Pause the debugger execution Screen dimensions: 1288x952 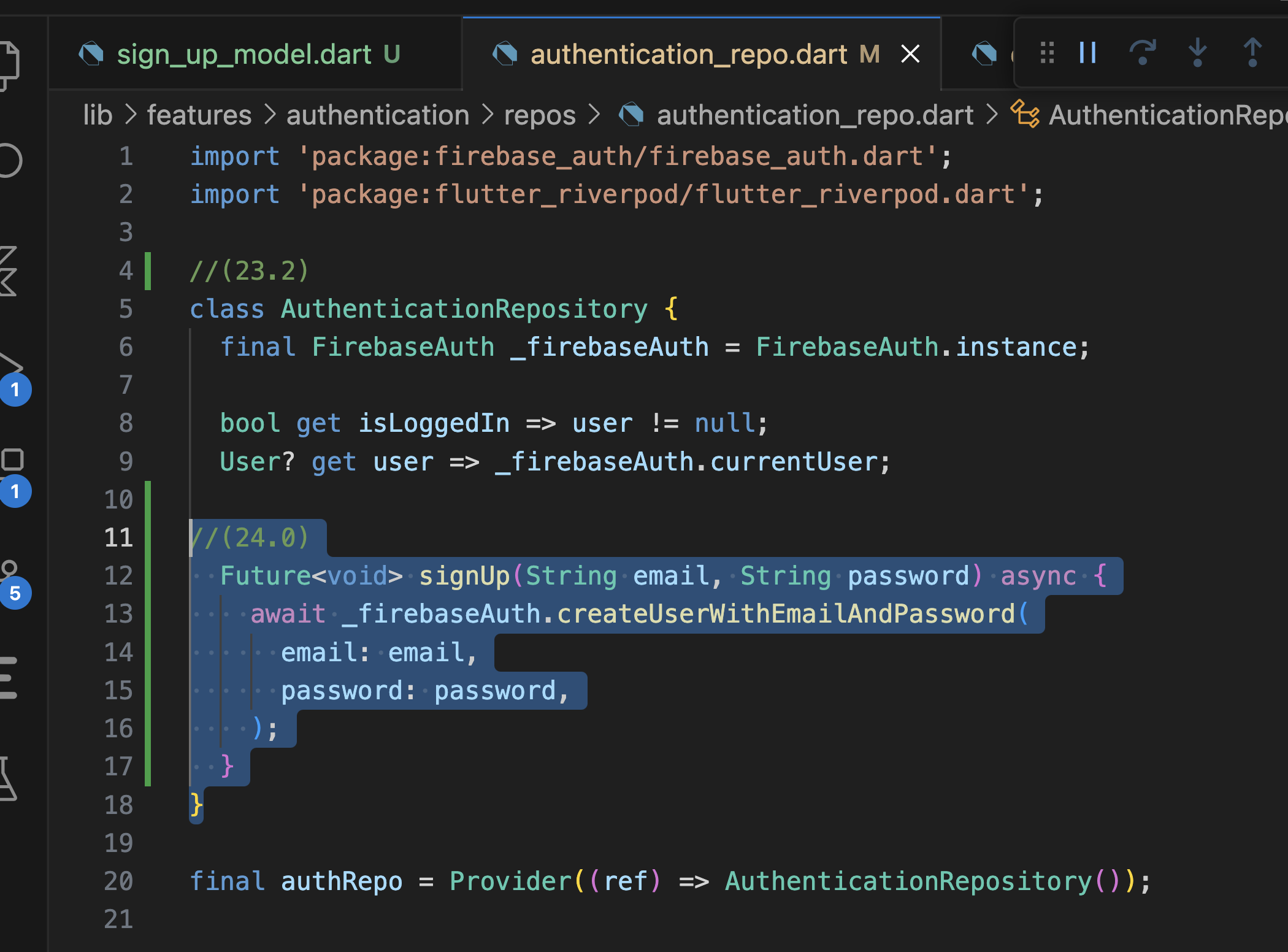click(1087, 53)
